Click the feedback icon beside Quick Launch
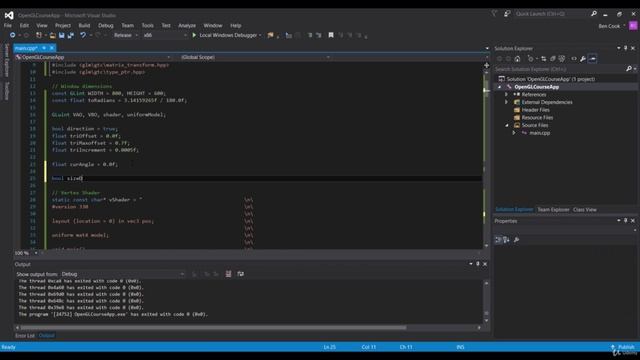The image size is (640, 360). (x=507, y=14)
